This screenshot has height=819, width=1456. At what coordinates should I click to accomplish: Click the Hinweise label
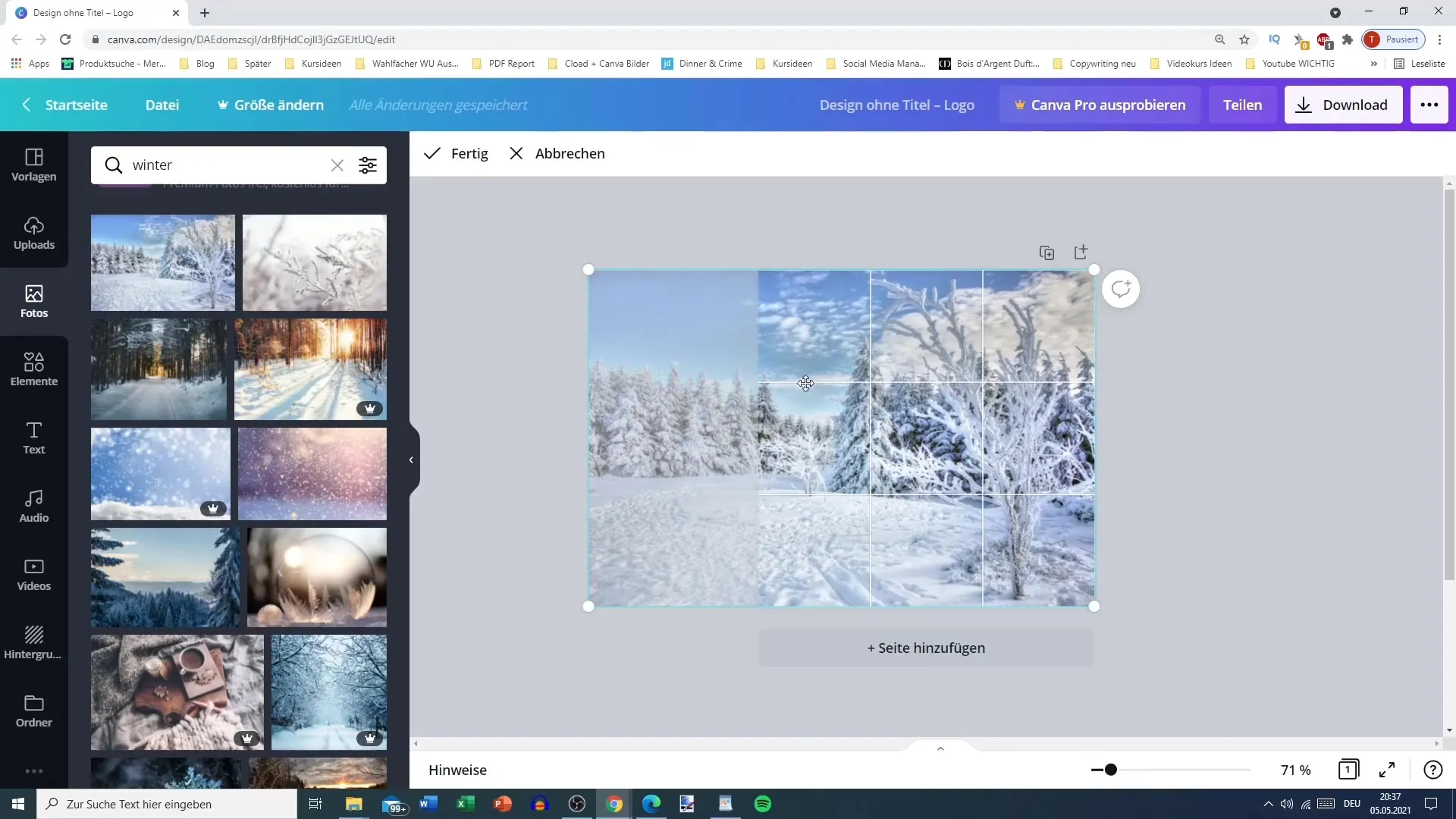pos(457,770)
